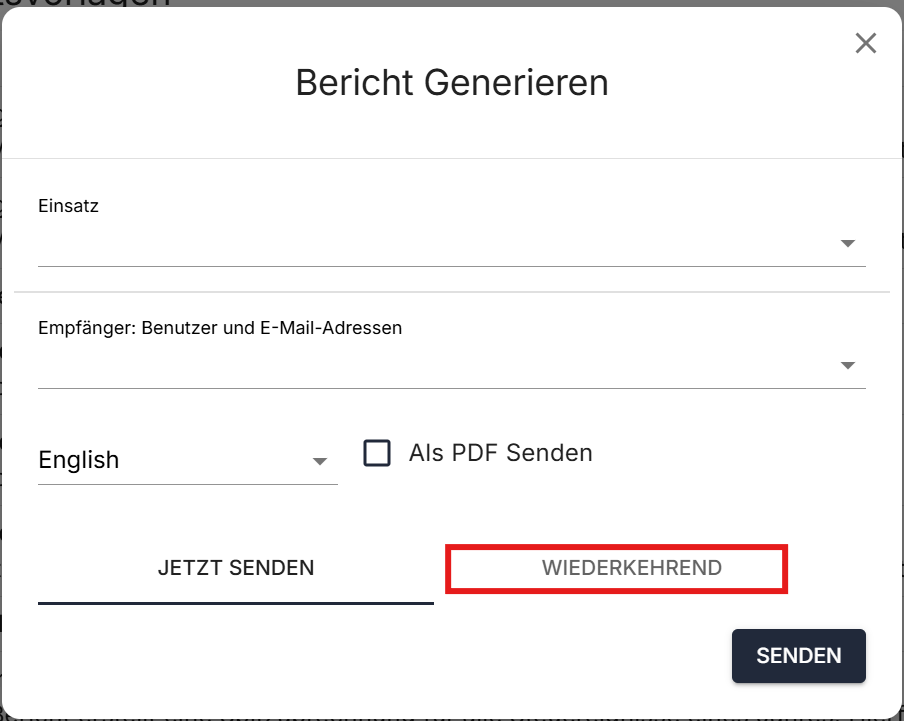Click the underline below Jetzt Senden tab

[x=236, y=603]
